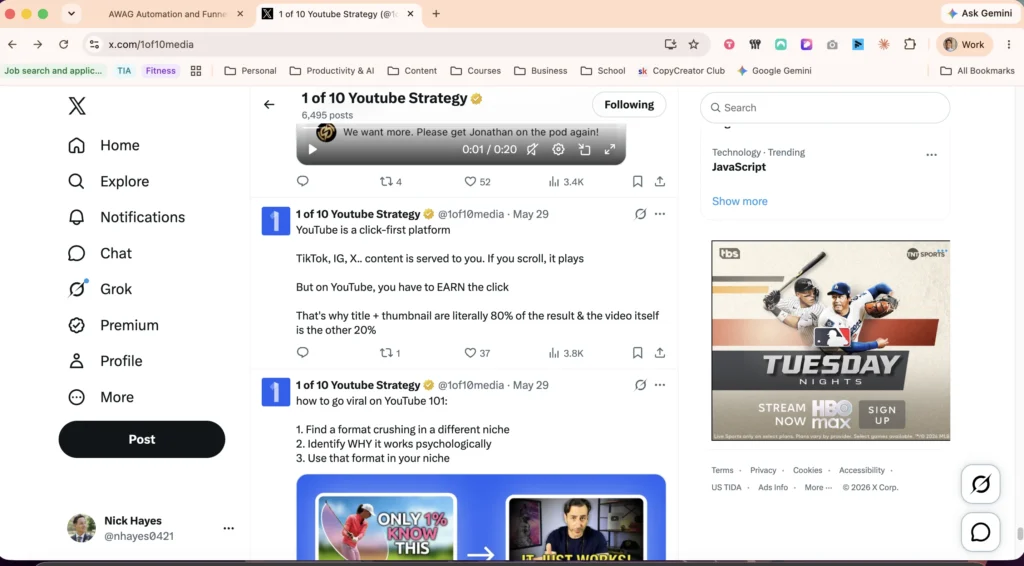Screen dimensions: 1024x566
Task: Open floating Grok button
Action: pos(980,484)
